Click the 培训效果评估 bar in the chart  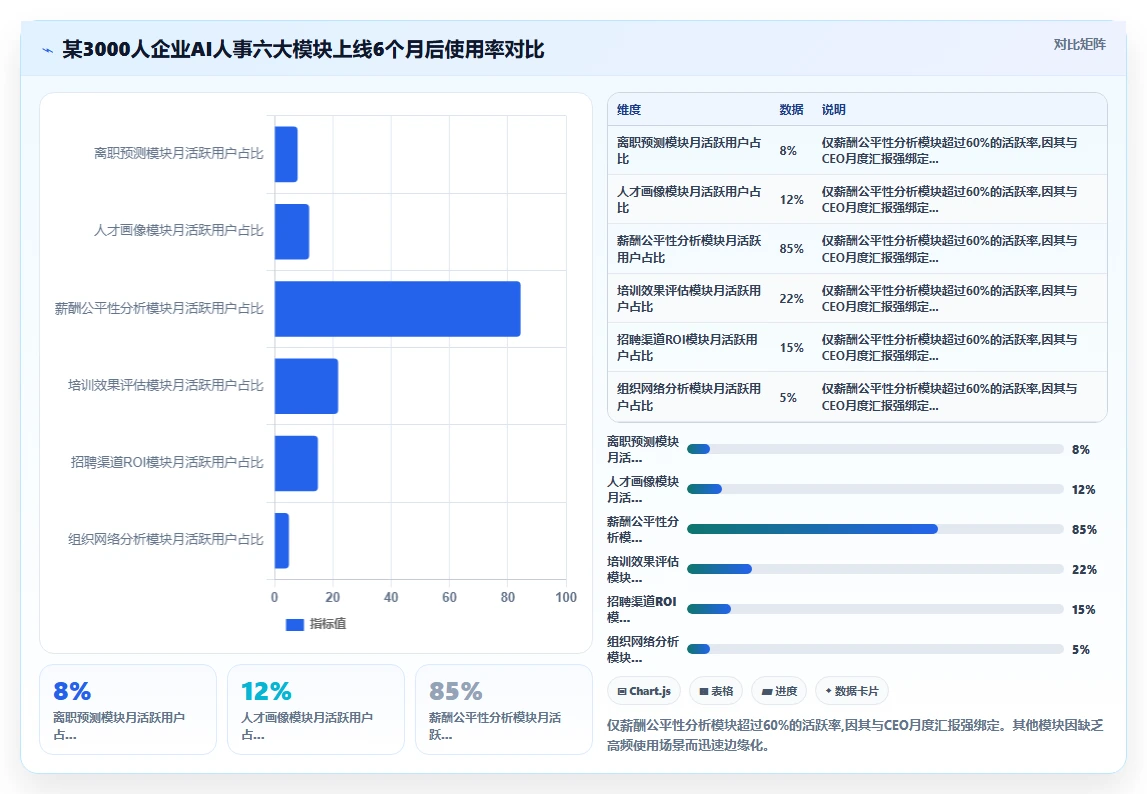click(307, 386)
